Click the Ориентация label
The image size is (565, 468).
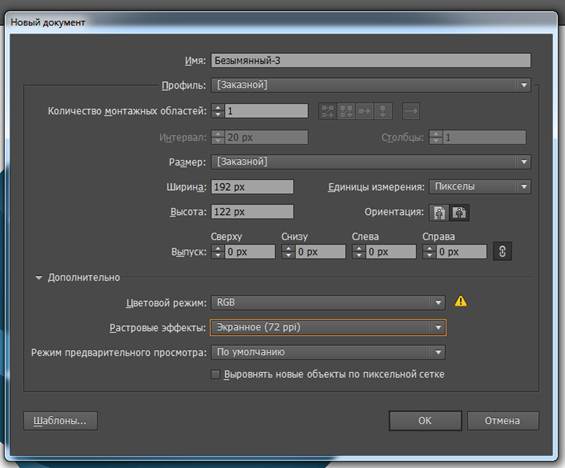click(x=393, y=212)
